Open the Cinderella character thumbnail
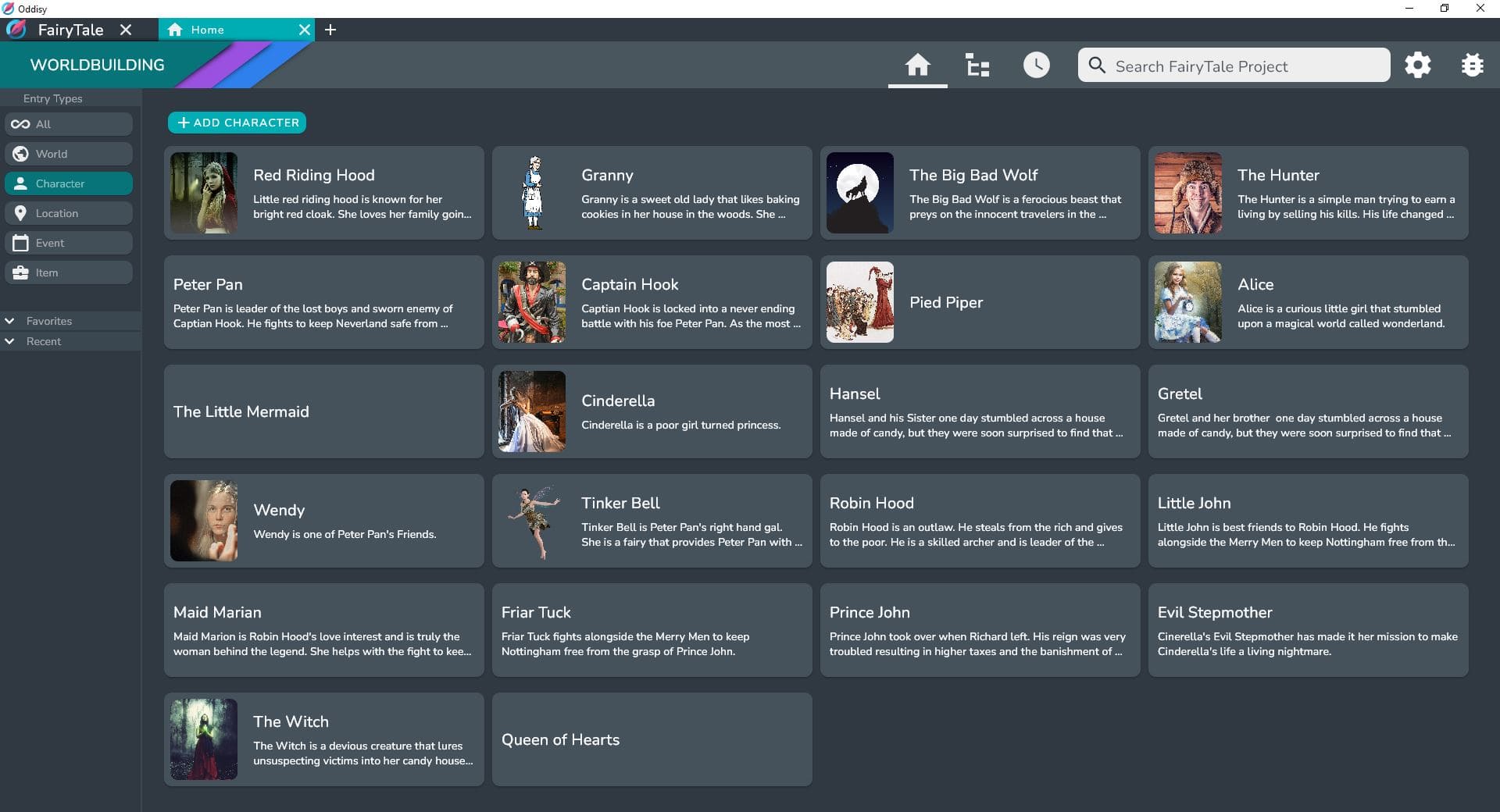The image size is (1500, 812). [x=531, y=411]
